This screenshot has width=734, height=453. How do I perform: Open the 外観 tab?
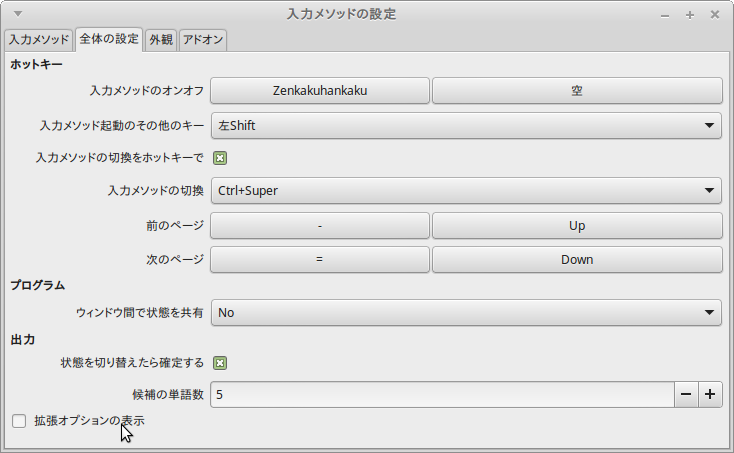(160, 40)
